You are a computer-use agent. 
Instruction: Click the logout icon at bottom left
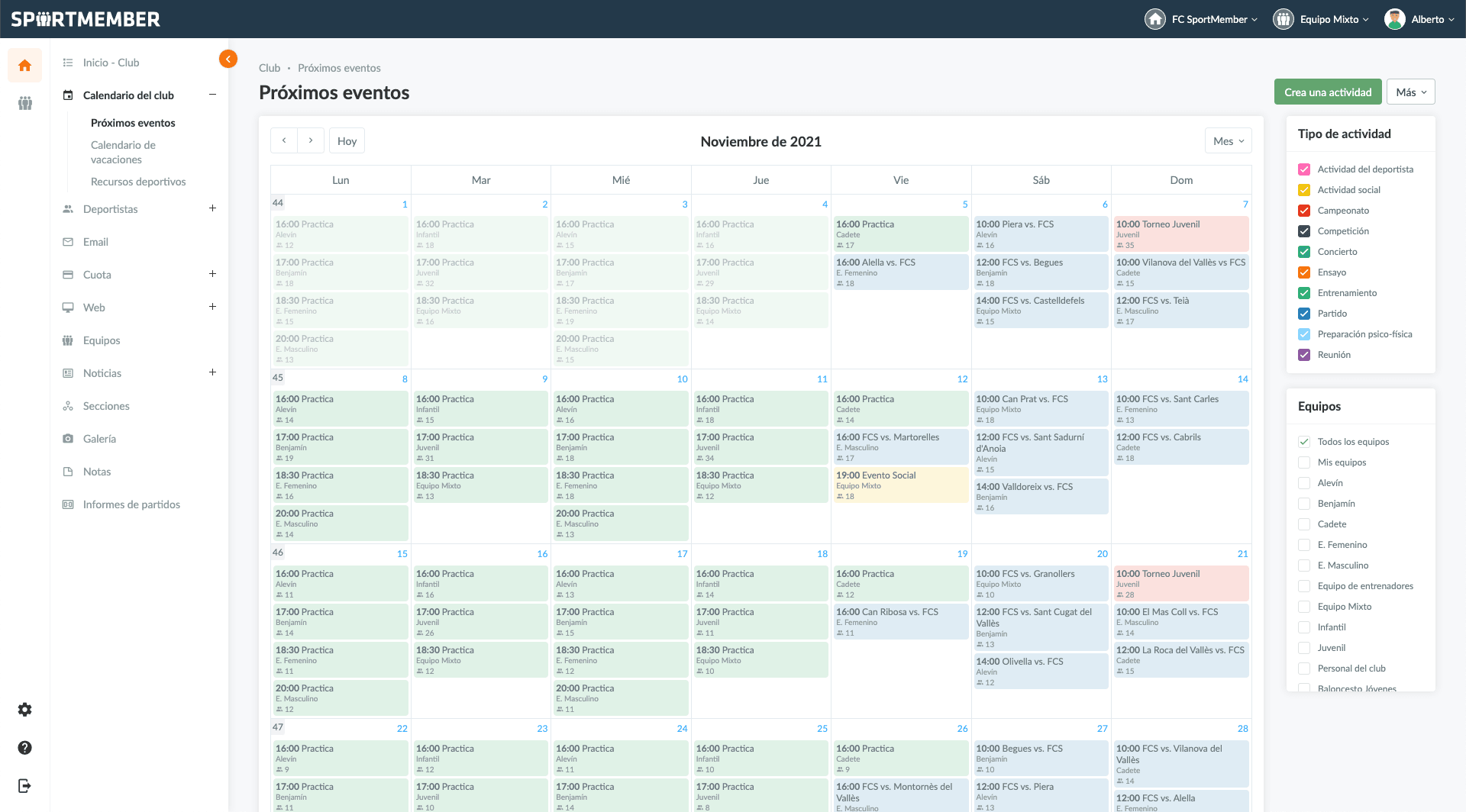coord(24,786)
